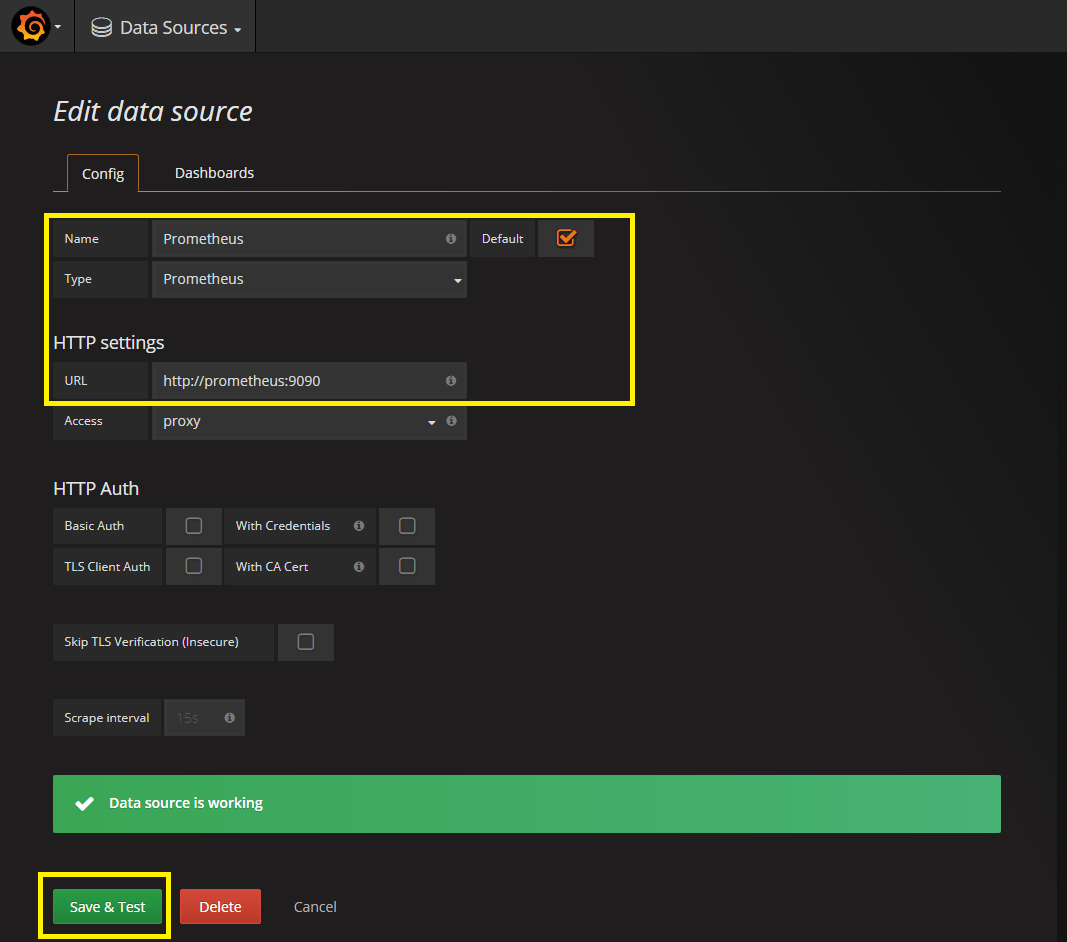
Task: Click the Scrape interval input field
Action: point(204,717)
